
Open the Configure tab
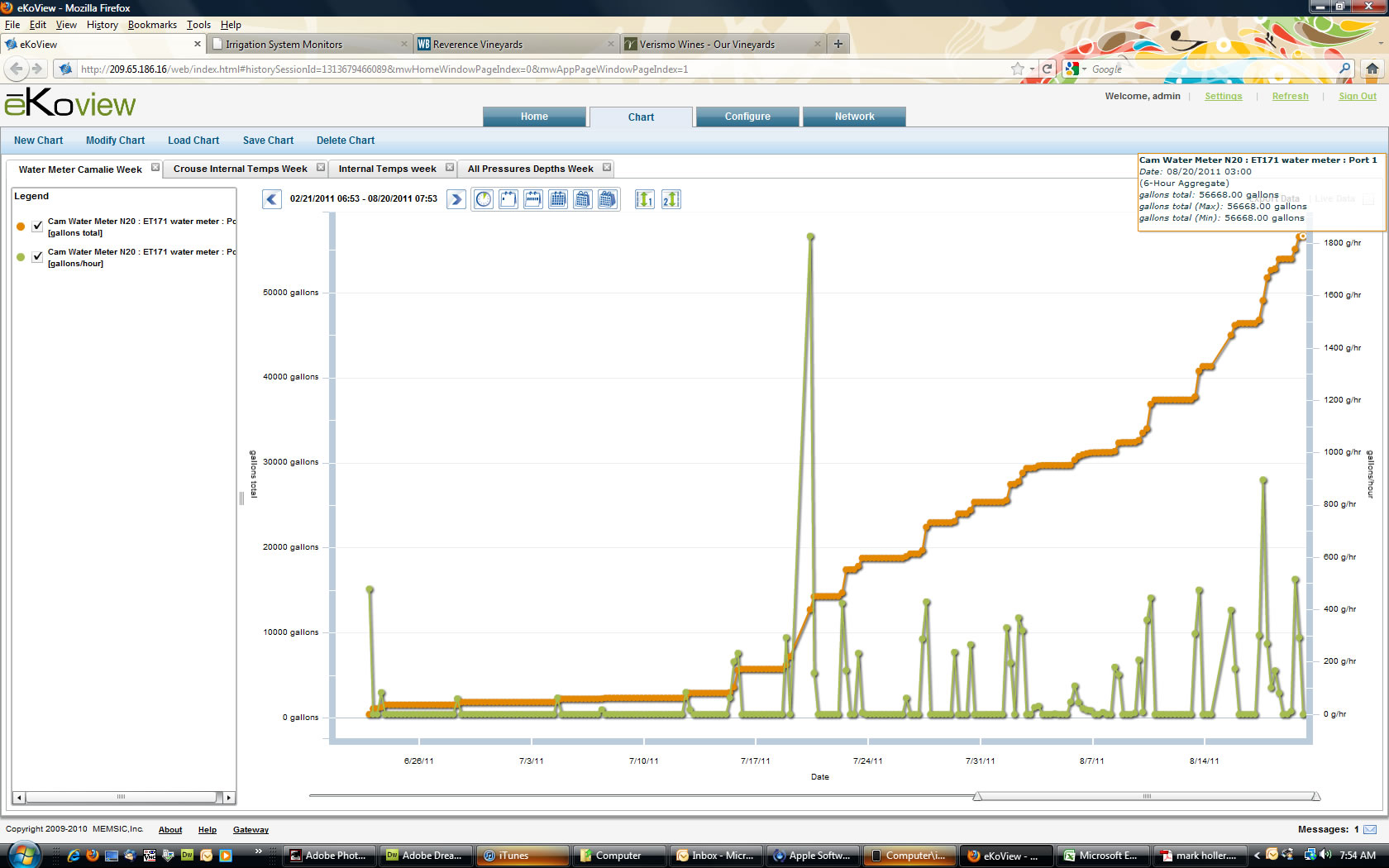pyautogui.click(x=747, y=117)
